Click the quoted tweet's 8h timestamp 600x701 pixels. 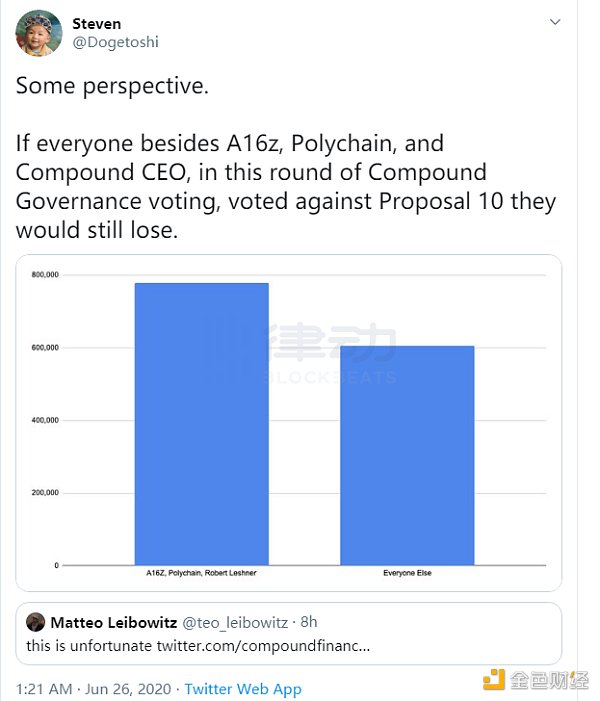coord(308,622)
